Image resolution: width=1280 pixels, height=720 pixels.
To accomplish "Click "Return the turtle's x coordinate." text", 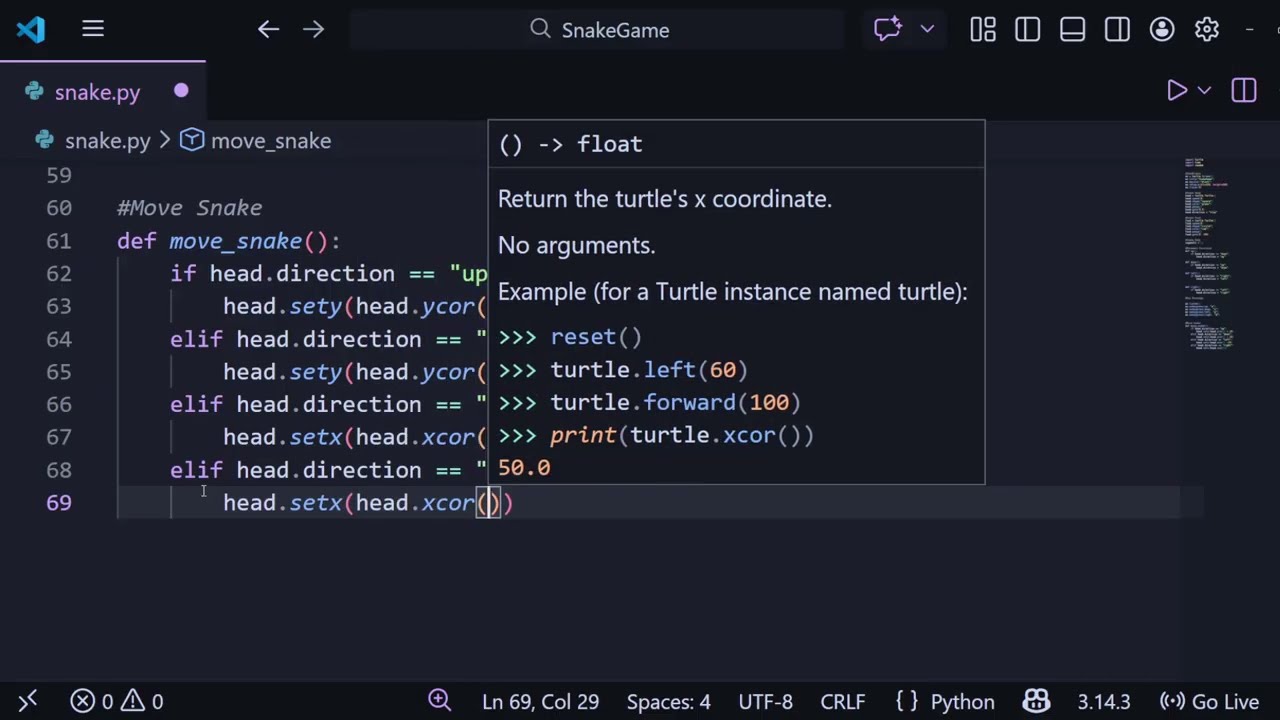I will [665, 199].
